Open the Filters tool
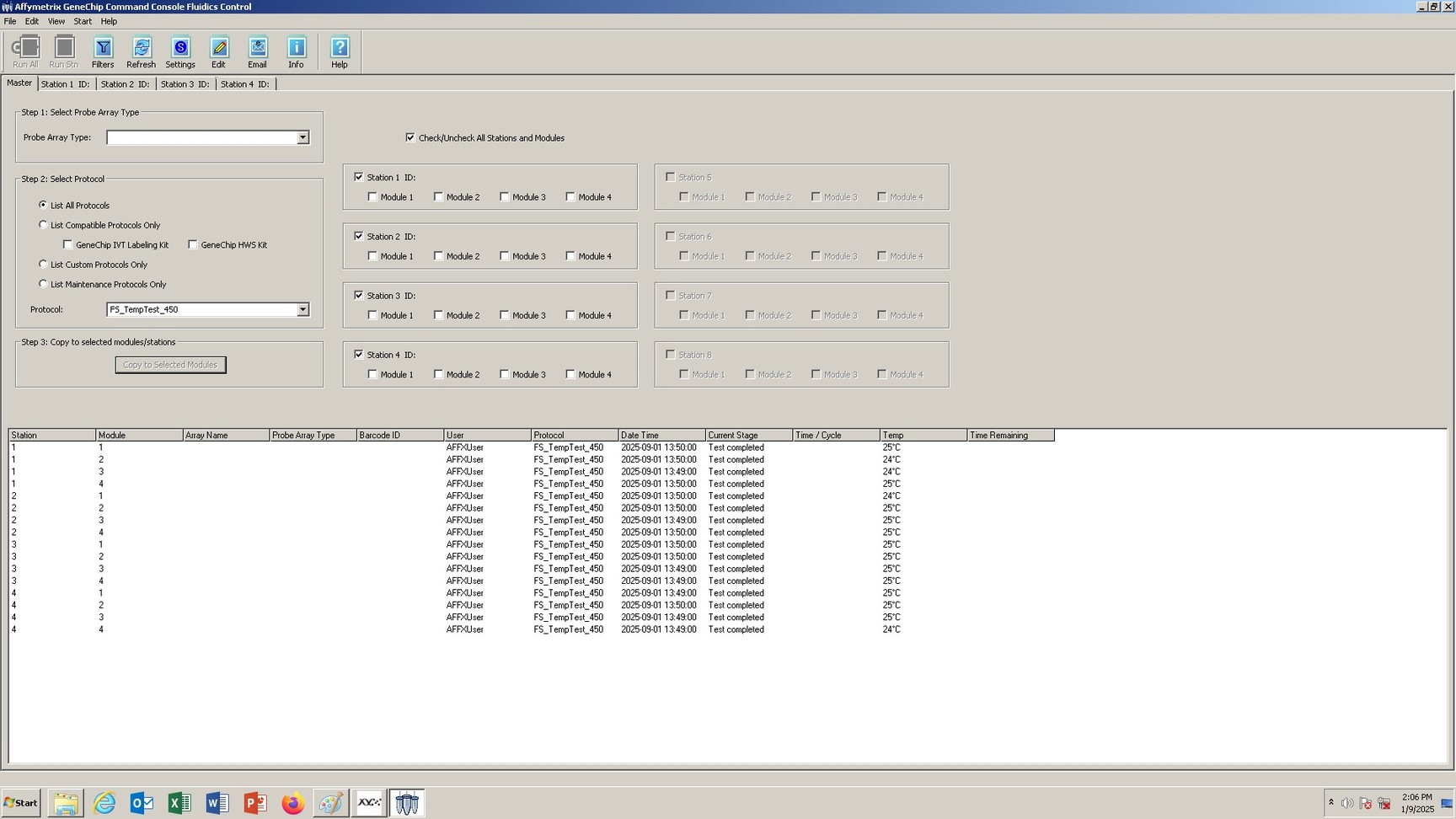Image resolution: width=1456 pixels, height=819 pixels. click(103, 52)
